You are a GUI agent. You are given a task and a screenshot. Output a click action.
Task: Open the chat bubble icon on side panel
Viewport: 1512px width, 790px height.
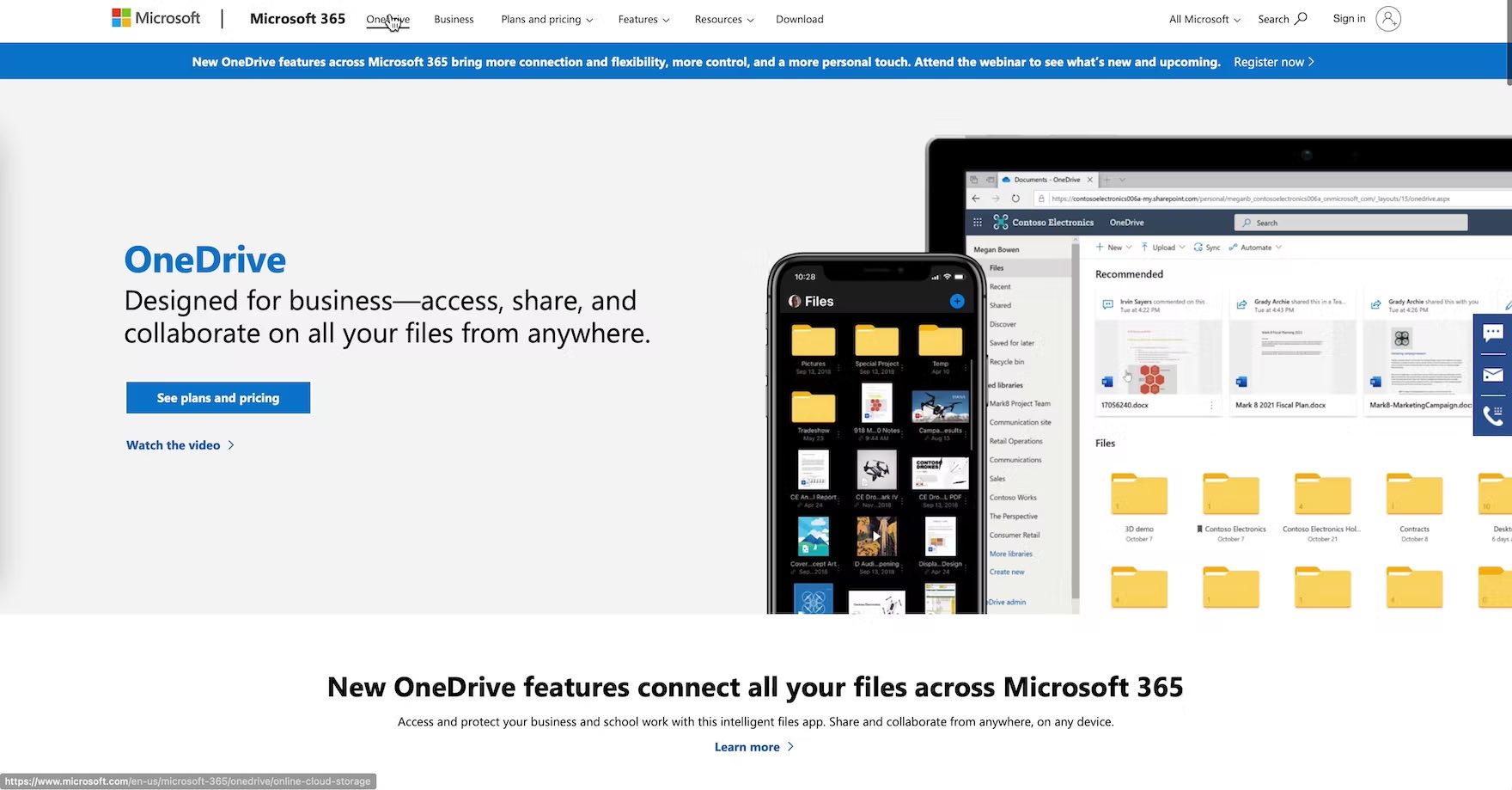(x=1493, y=333)
